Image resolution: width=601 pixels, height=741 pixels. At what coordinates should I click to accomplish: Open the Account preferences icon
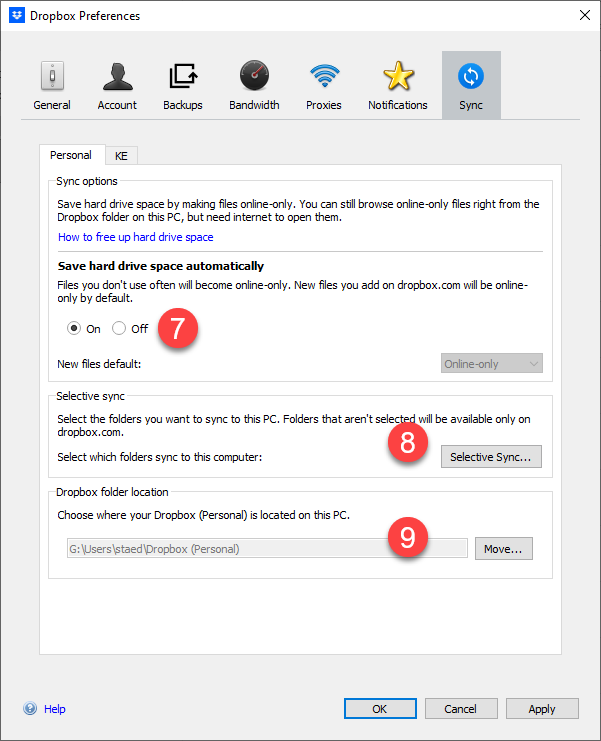pos(117,76)
